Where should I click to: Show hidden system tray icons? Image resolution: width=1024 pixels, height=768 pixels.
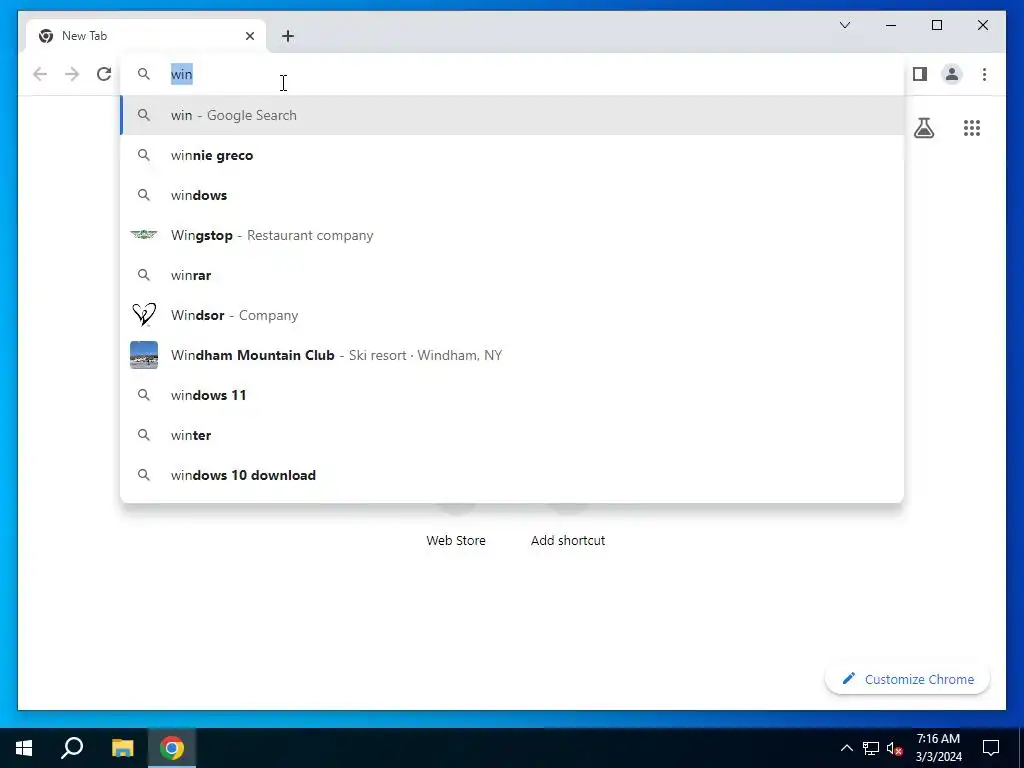pyautogui.click(x=846, y=748)
